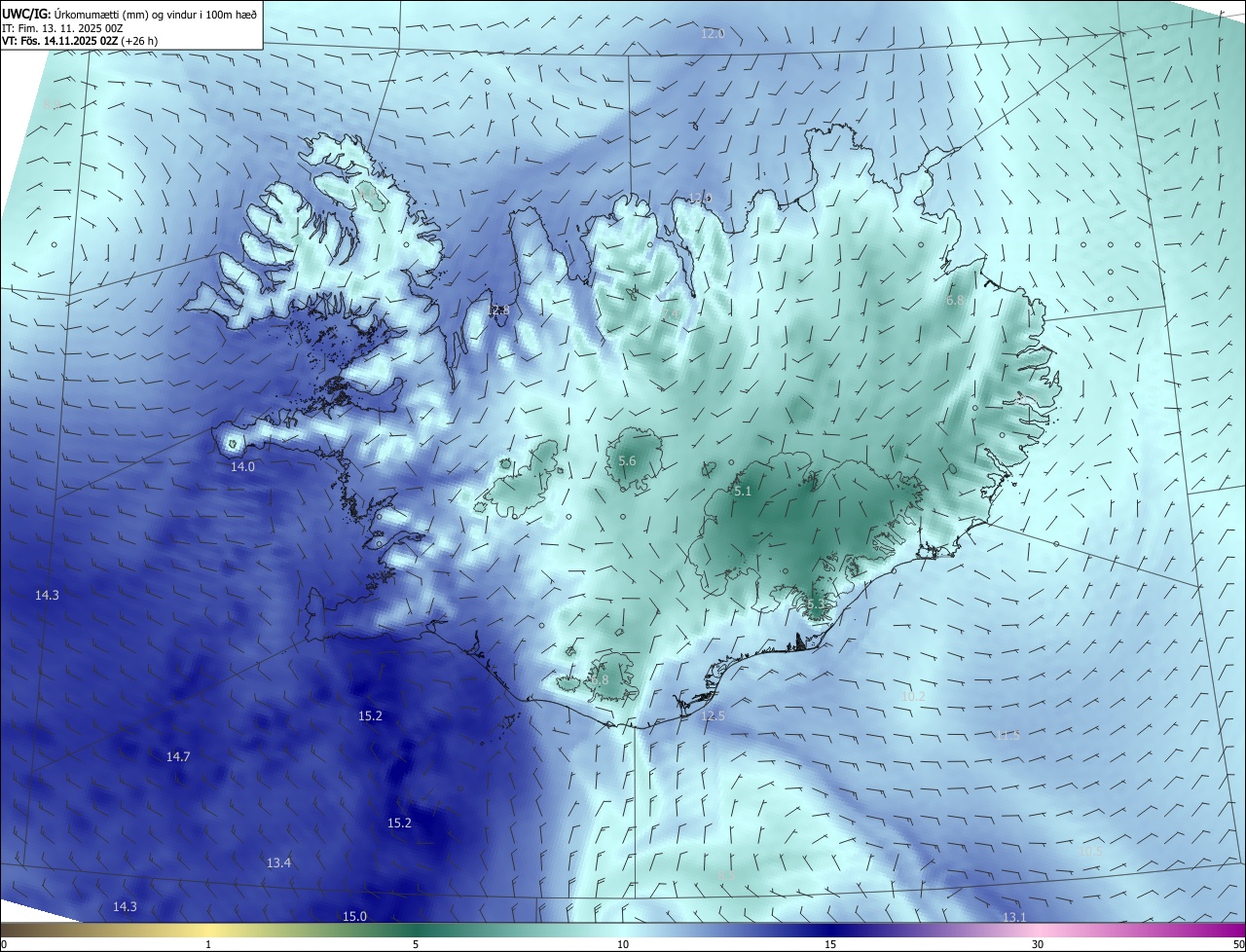Click the colour scale tick labelled 1
The image size is (1246, 952).
pyautogui.click(x=208, y=944)
